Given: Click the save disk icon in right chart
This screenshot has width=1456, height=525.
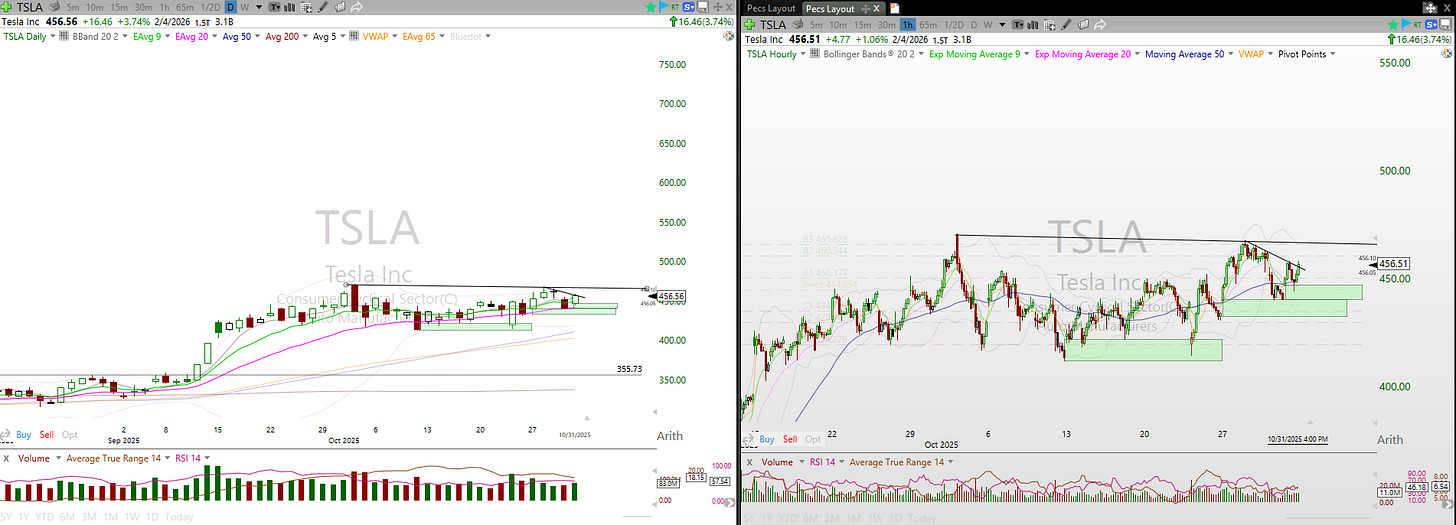Looking at the screenshot, I should 1446,24.
